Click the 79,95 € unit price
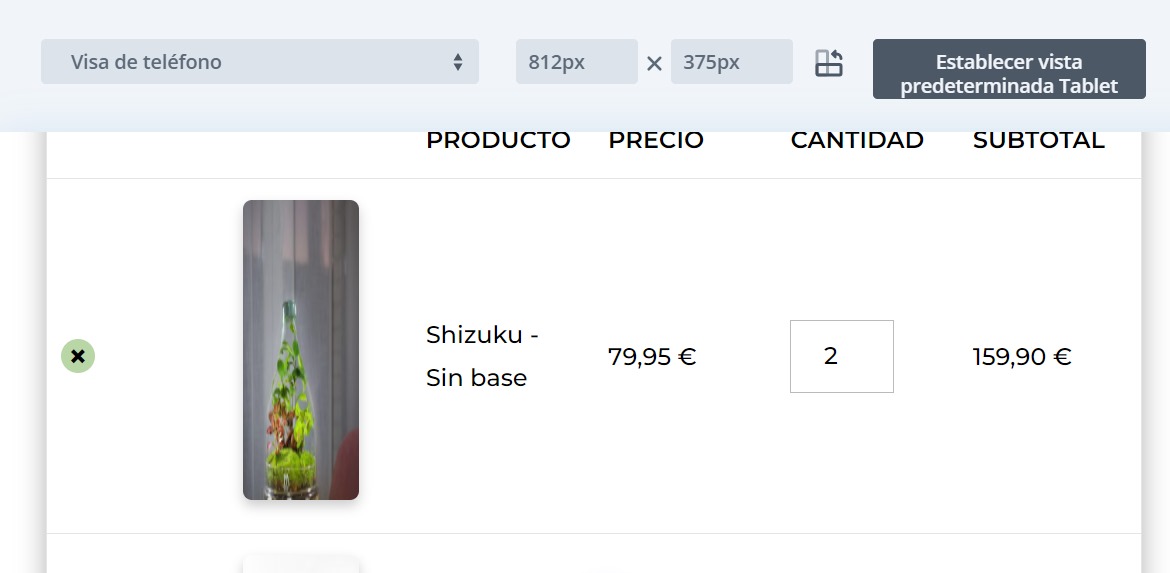 click(x=651, y=357)
